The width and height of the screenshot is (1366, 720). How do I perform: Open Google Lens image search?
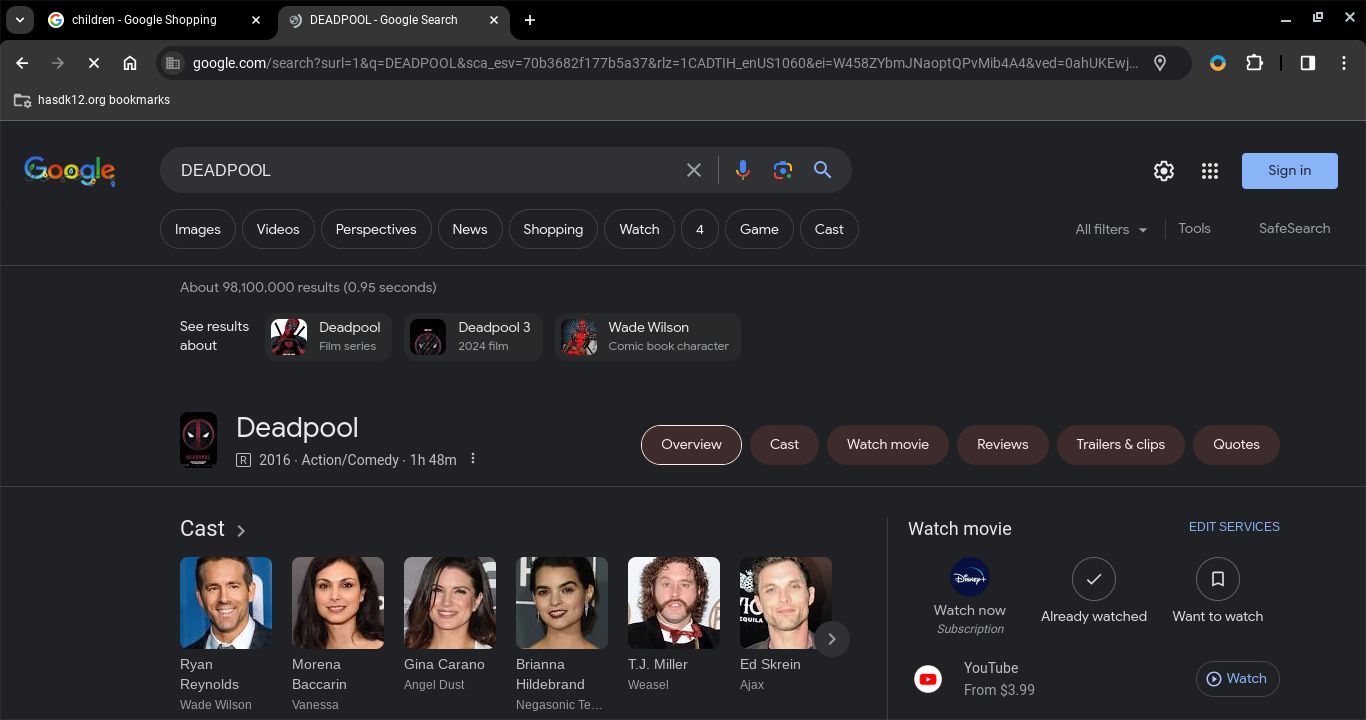point(783,171)
